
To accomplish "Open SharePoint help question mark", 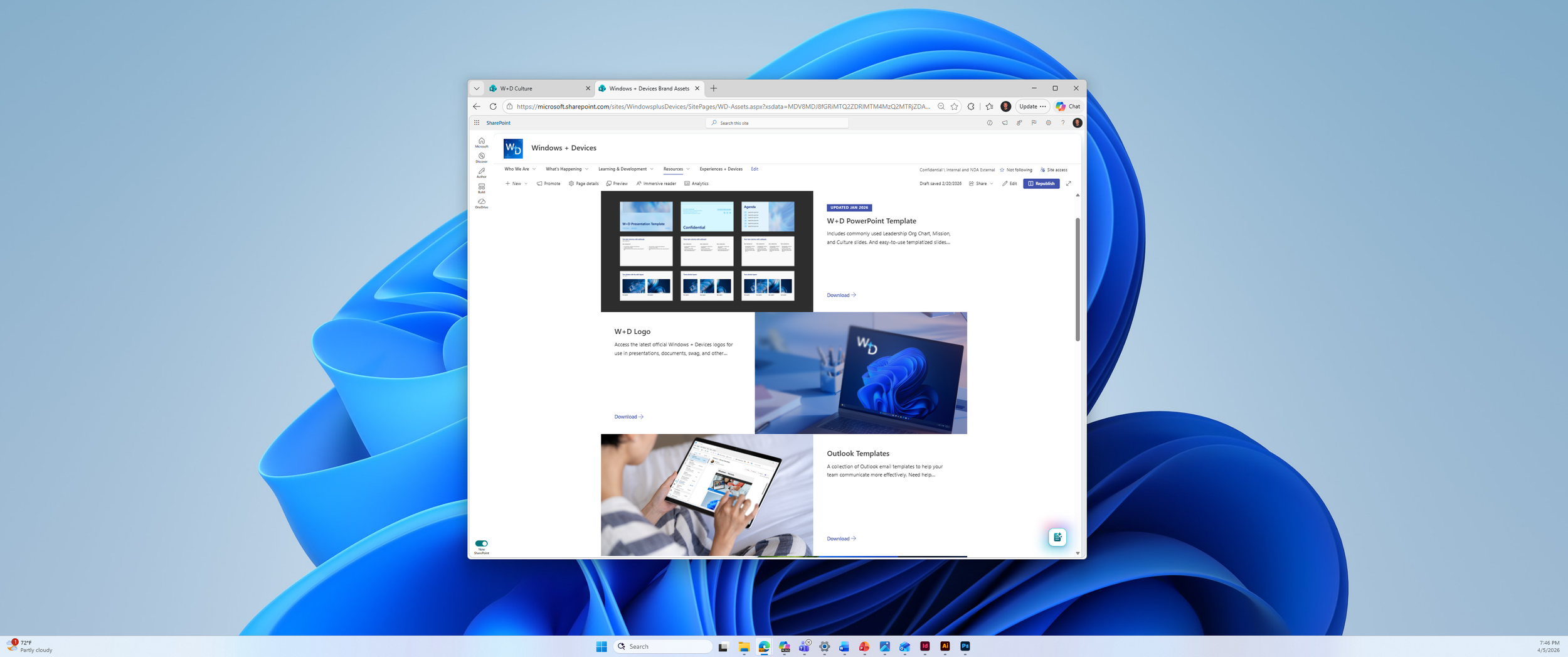I will 1062,123.
